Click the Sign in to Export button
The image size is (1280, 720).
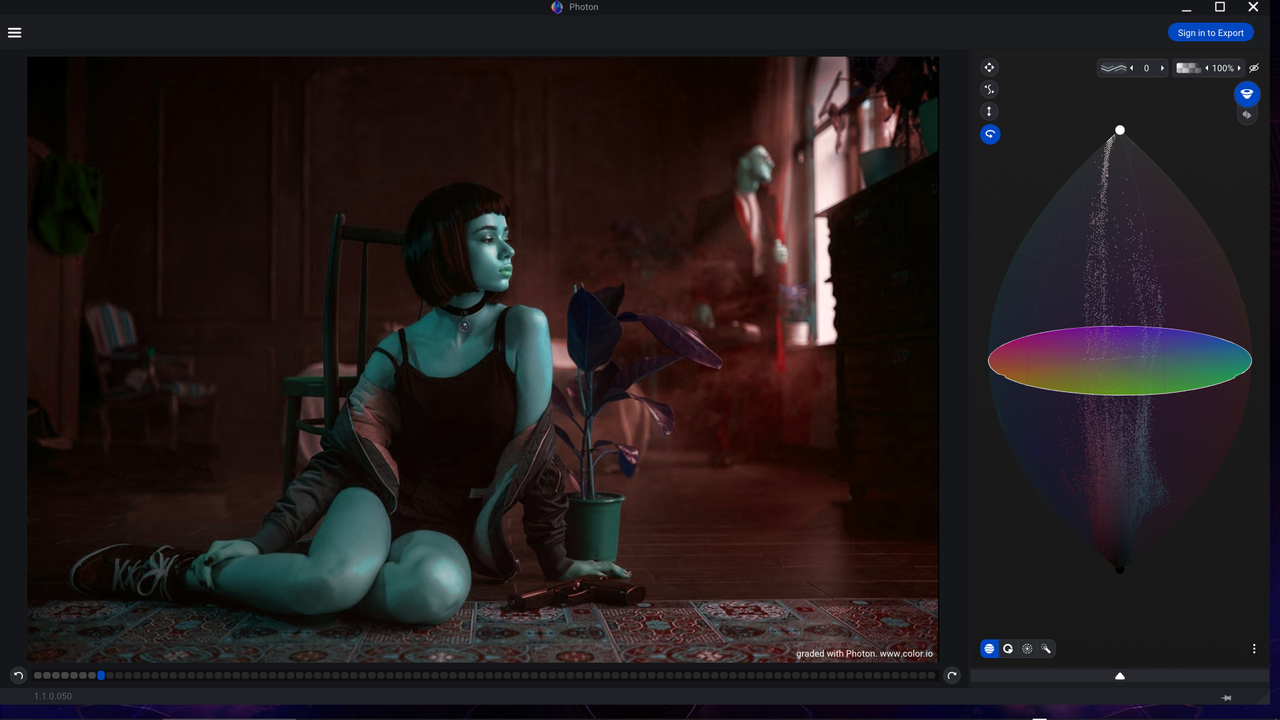pyautogui.click(x=1210, y=33)
